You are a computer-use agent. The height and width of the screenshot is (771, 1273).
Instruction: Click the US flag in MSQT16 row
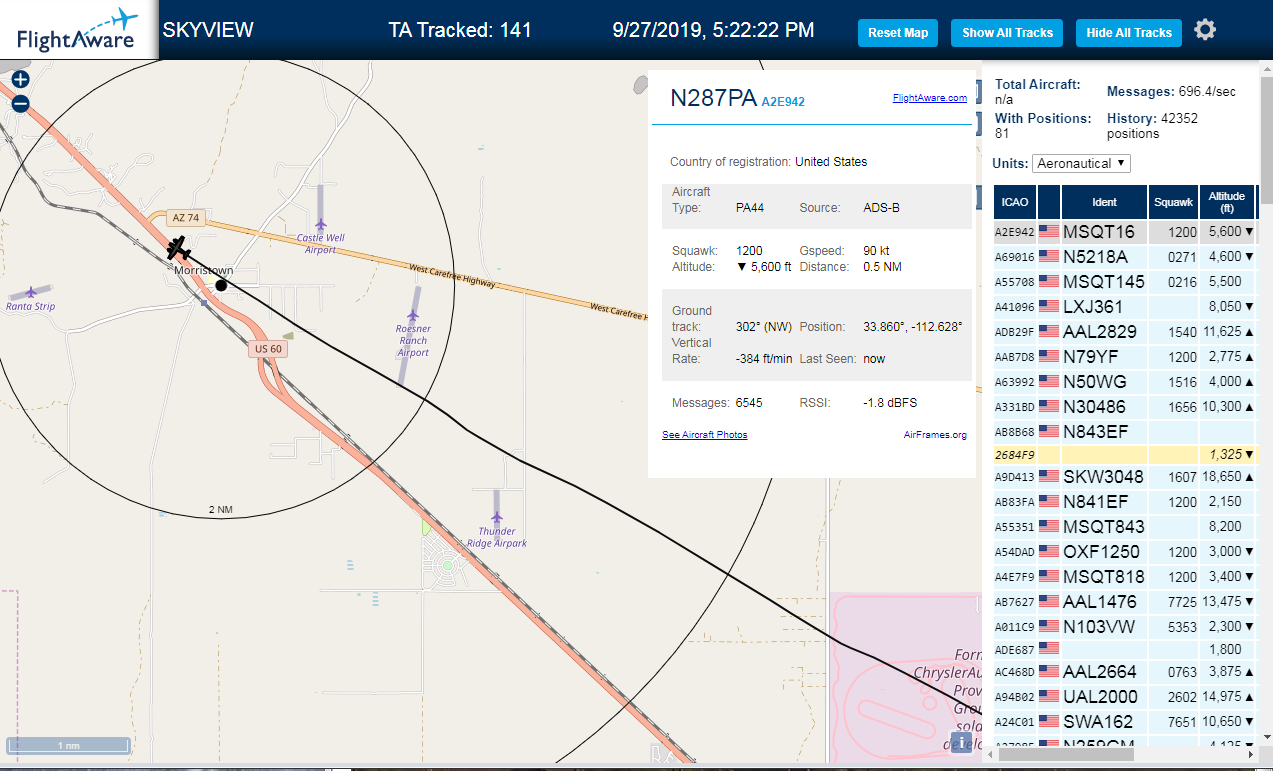click(x=1049, y=232)
